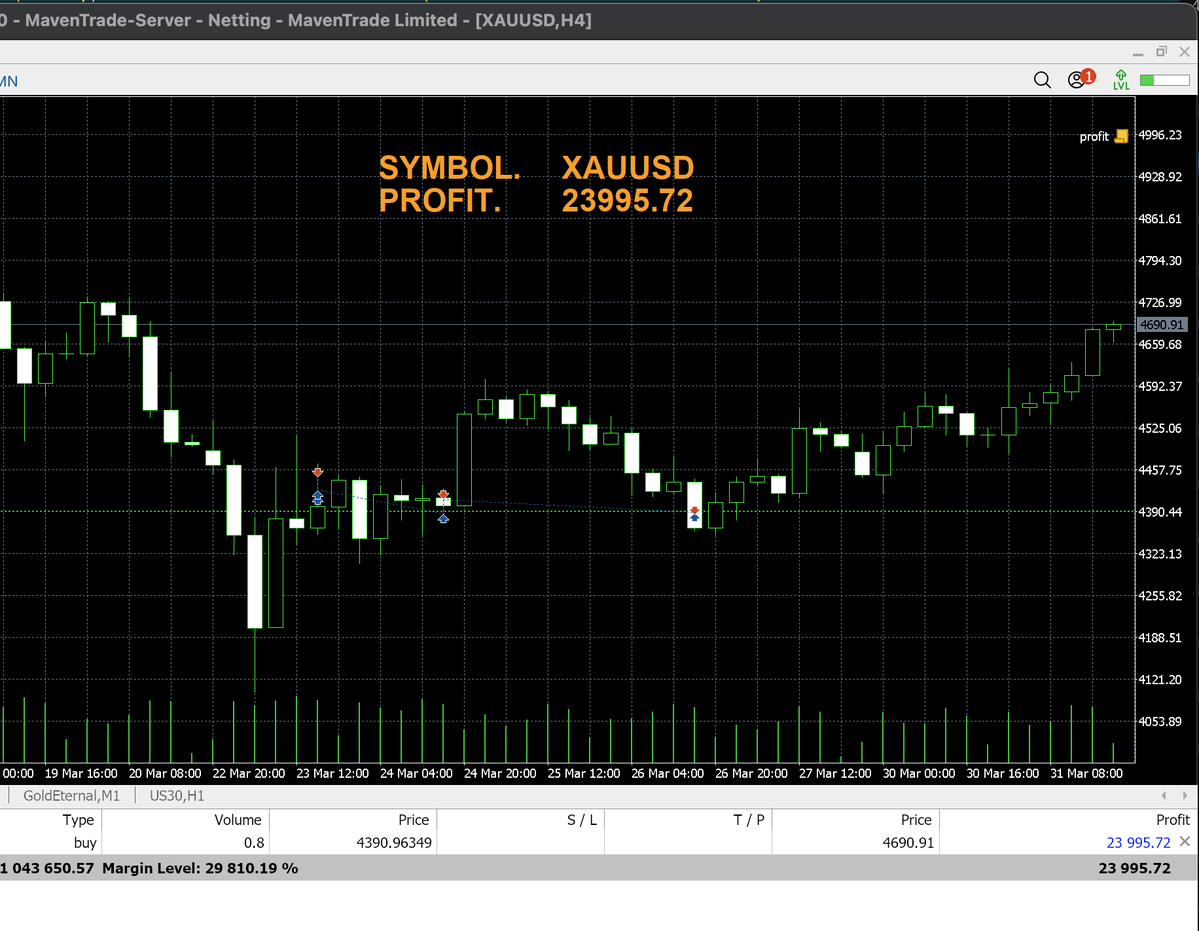Click the 24 Mar 20:00 time label
Image resolution: width=1199 pixels, height=931 pixels.
point(500,773)
